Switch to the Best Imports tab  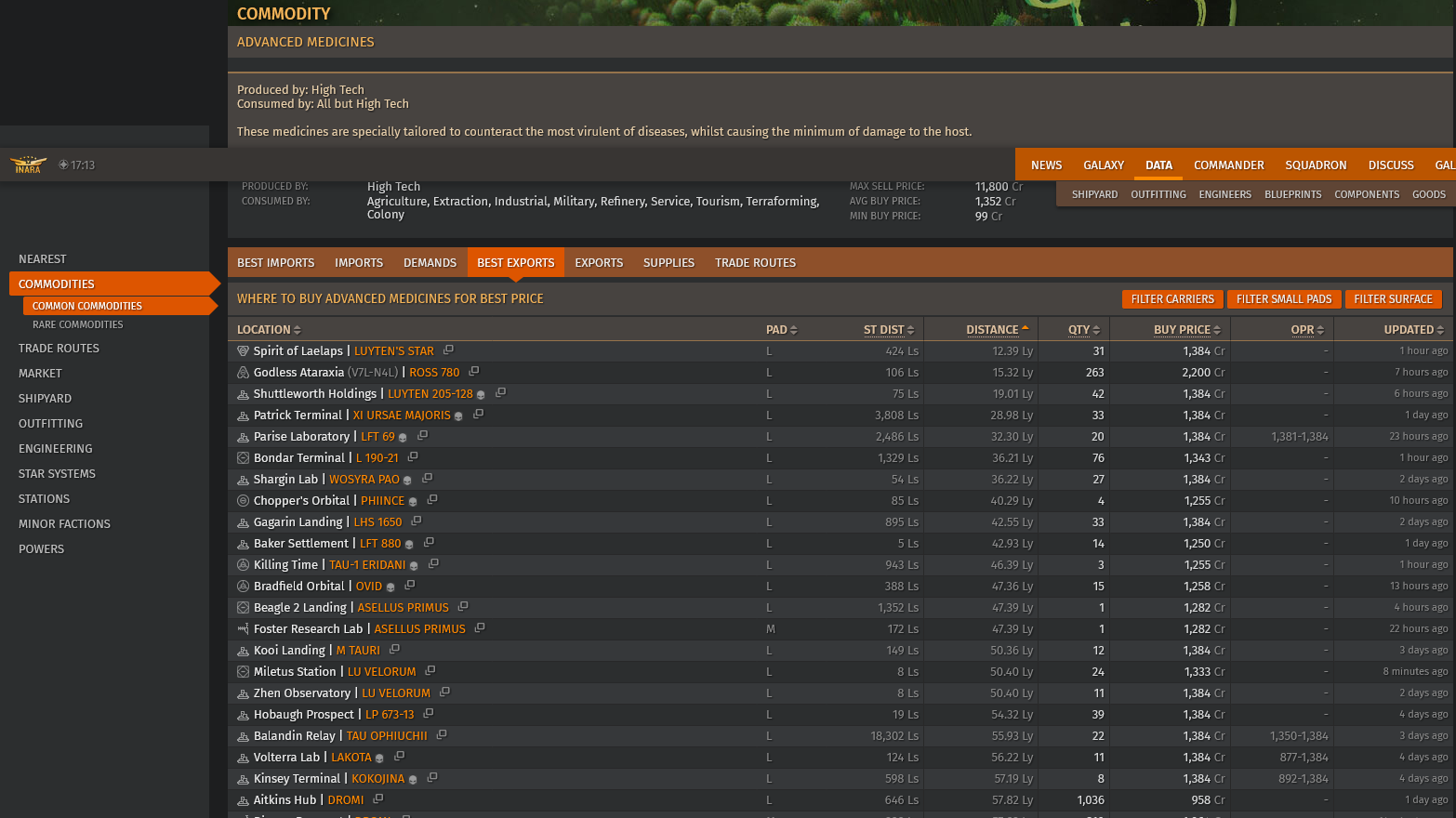click(276, 263)
